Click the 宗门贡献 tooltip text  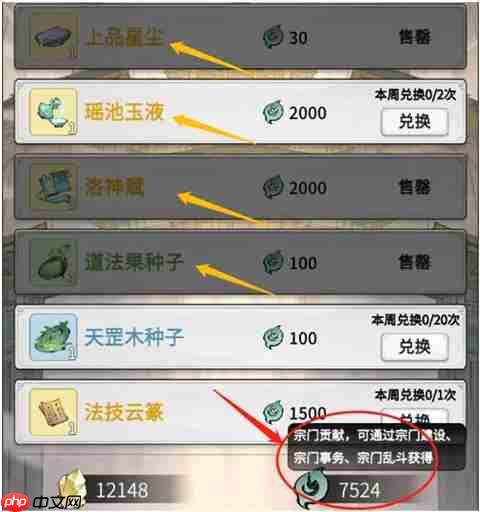pos(373,447)
